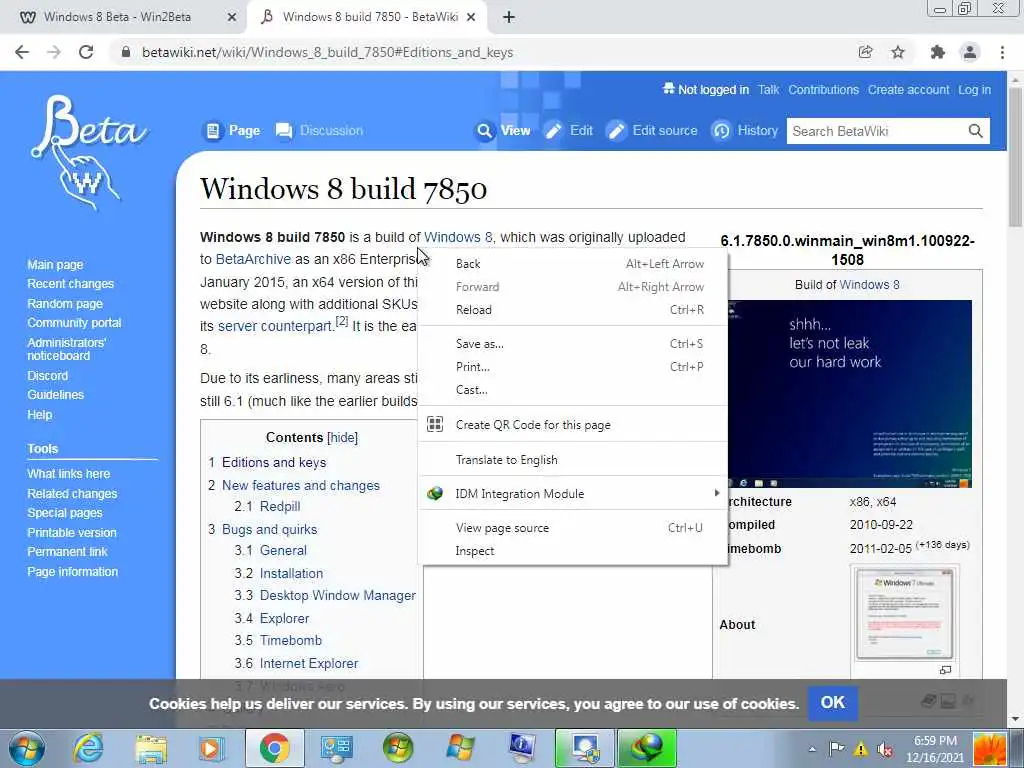Click the Page document icon
Image resolution: width=1024 pixels, height=768 pixels.
click(x=213, y=131)
